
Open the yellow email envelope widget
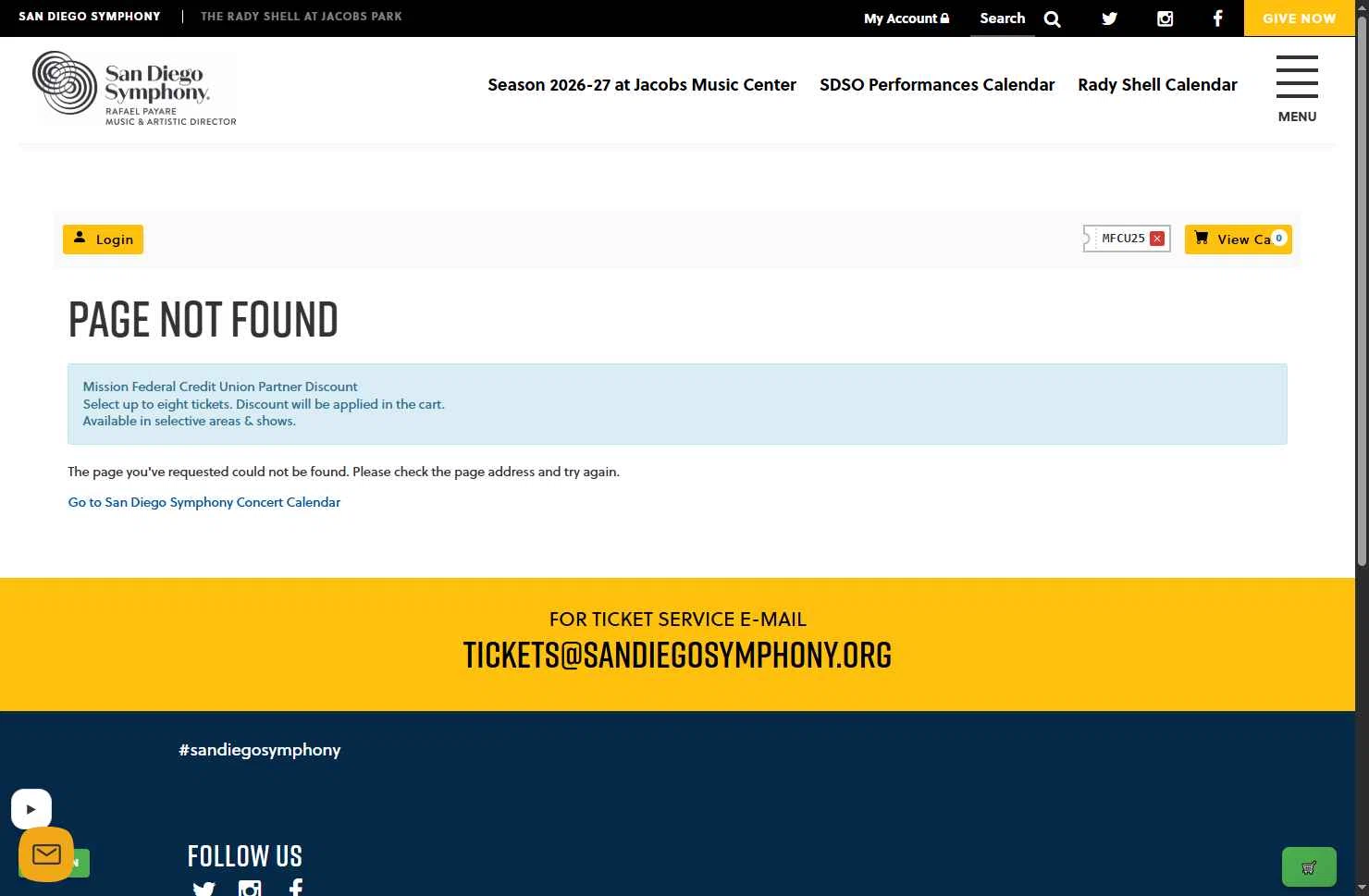46,853
